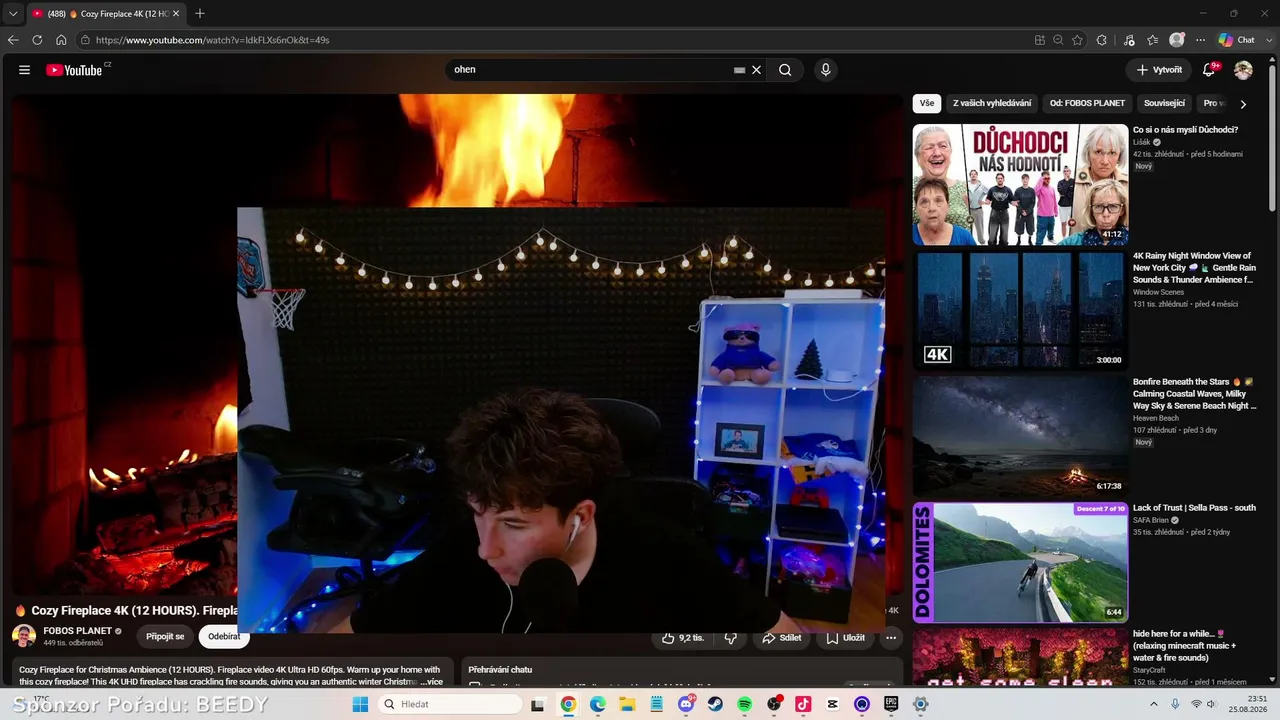The width and height of the screenshot is (1280, 720).
Task: Show hidden system tray icons
Action: pos(1154,704)
